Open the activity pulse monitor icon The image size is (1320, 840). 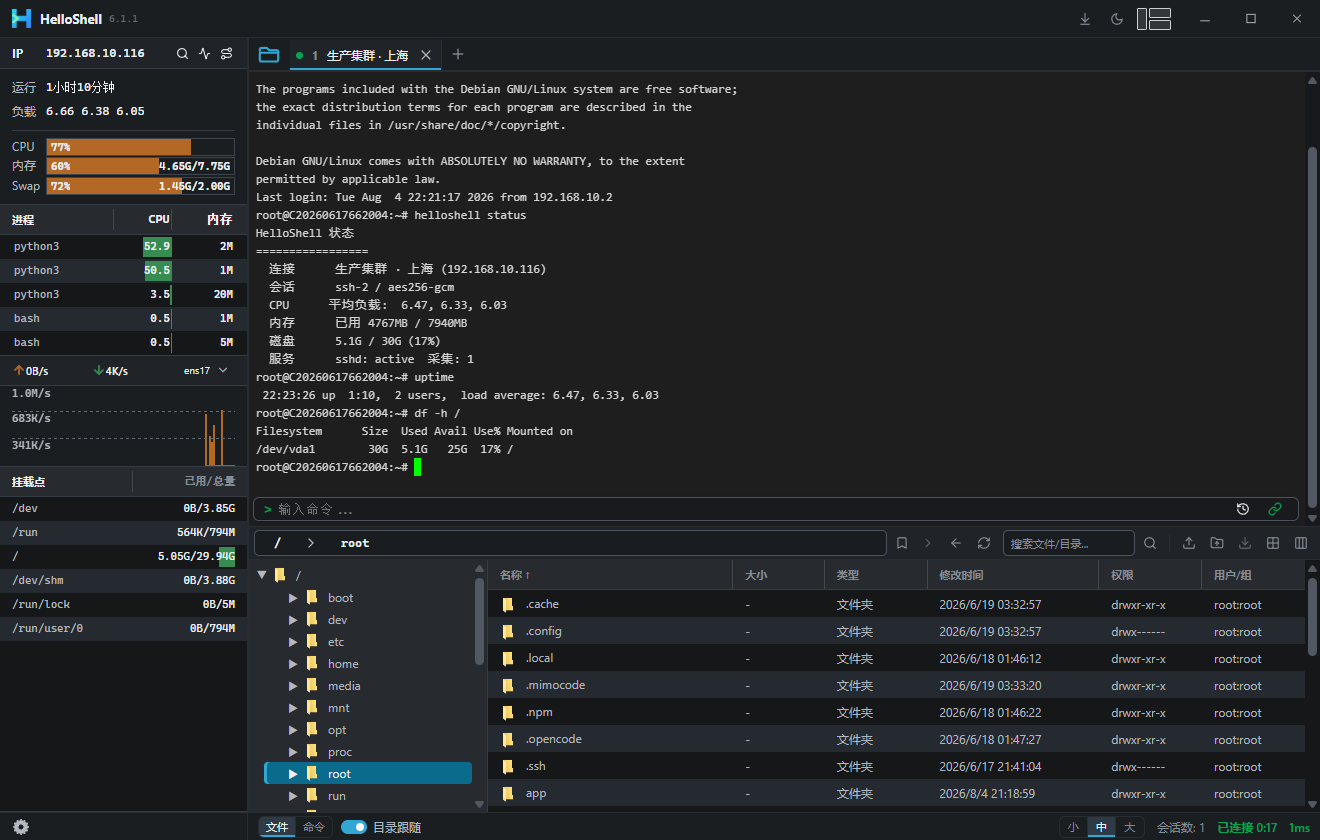[205, 54]
